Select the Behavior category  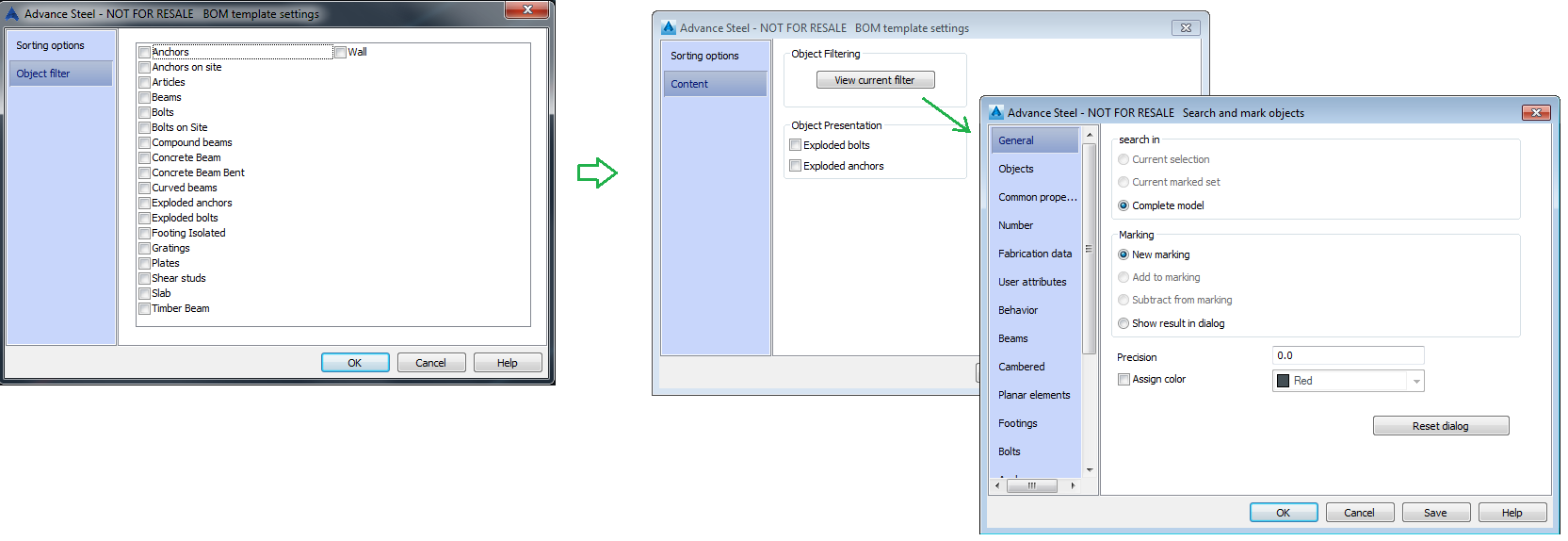click(x=1035, y=310)
